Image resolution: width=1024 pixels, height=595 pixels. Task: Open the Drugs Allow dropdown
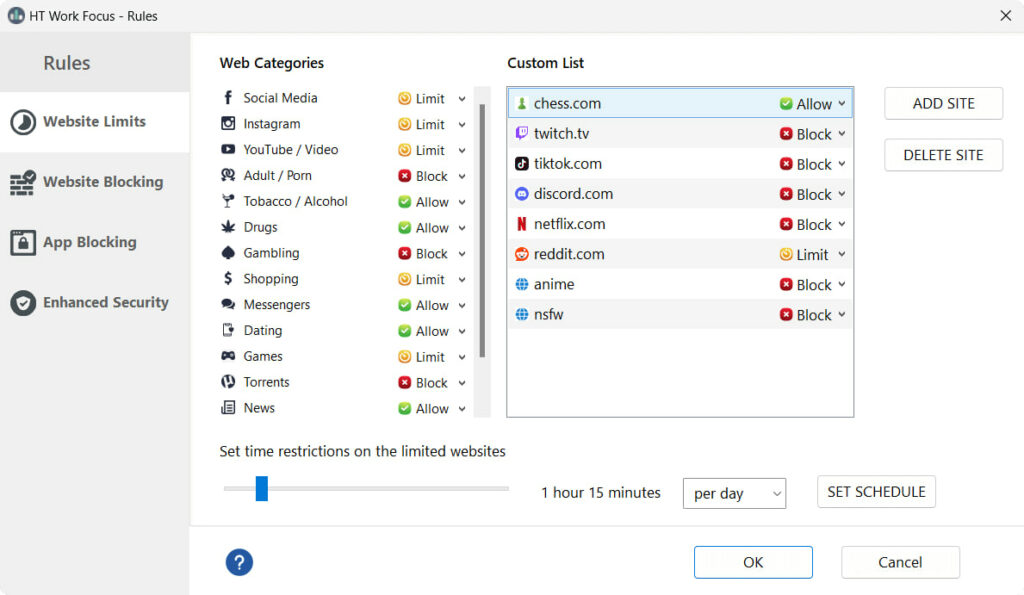pyautogui.click(x=432, y=228)
